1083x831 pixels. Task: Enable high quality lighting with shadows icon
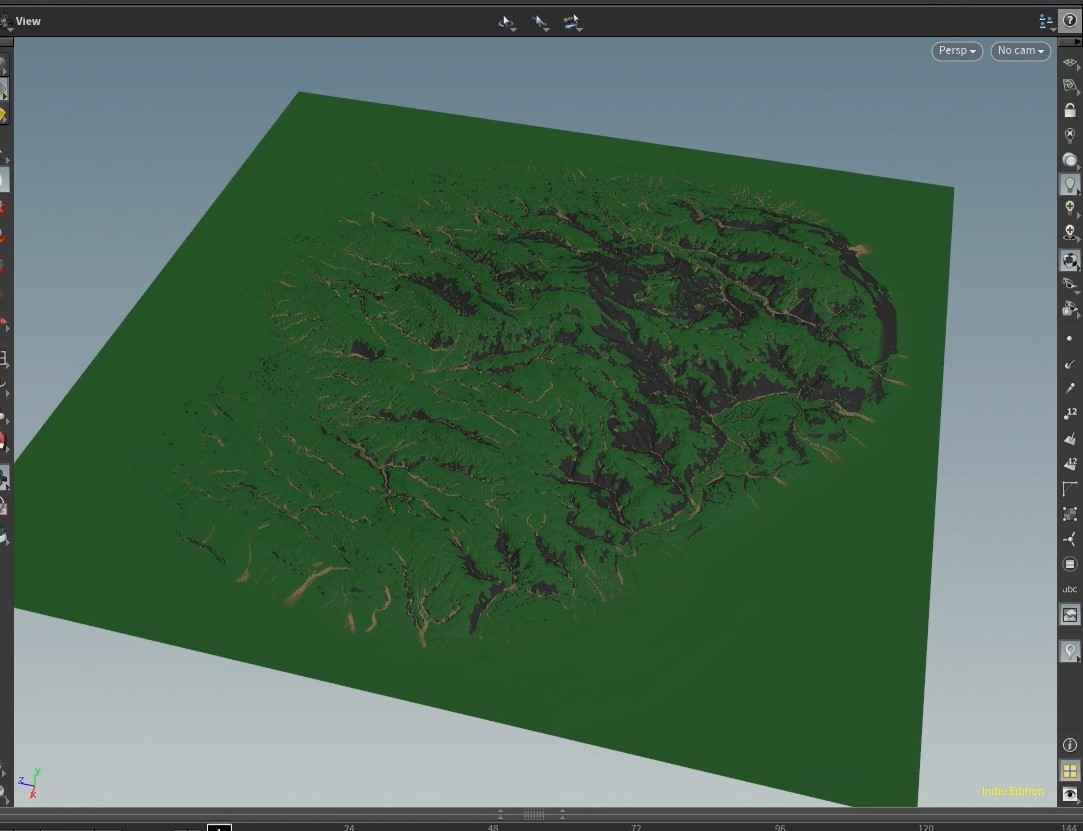click(x=1070, y=233)
